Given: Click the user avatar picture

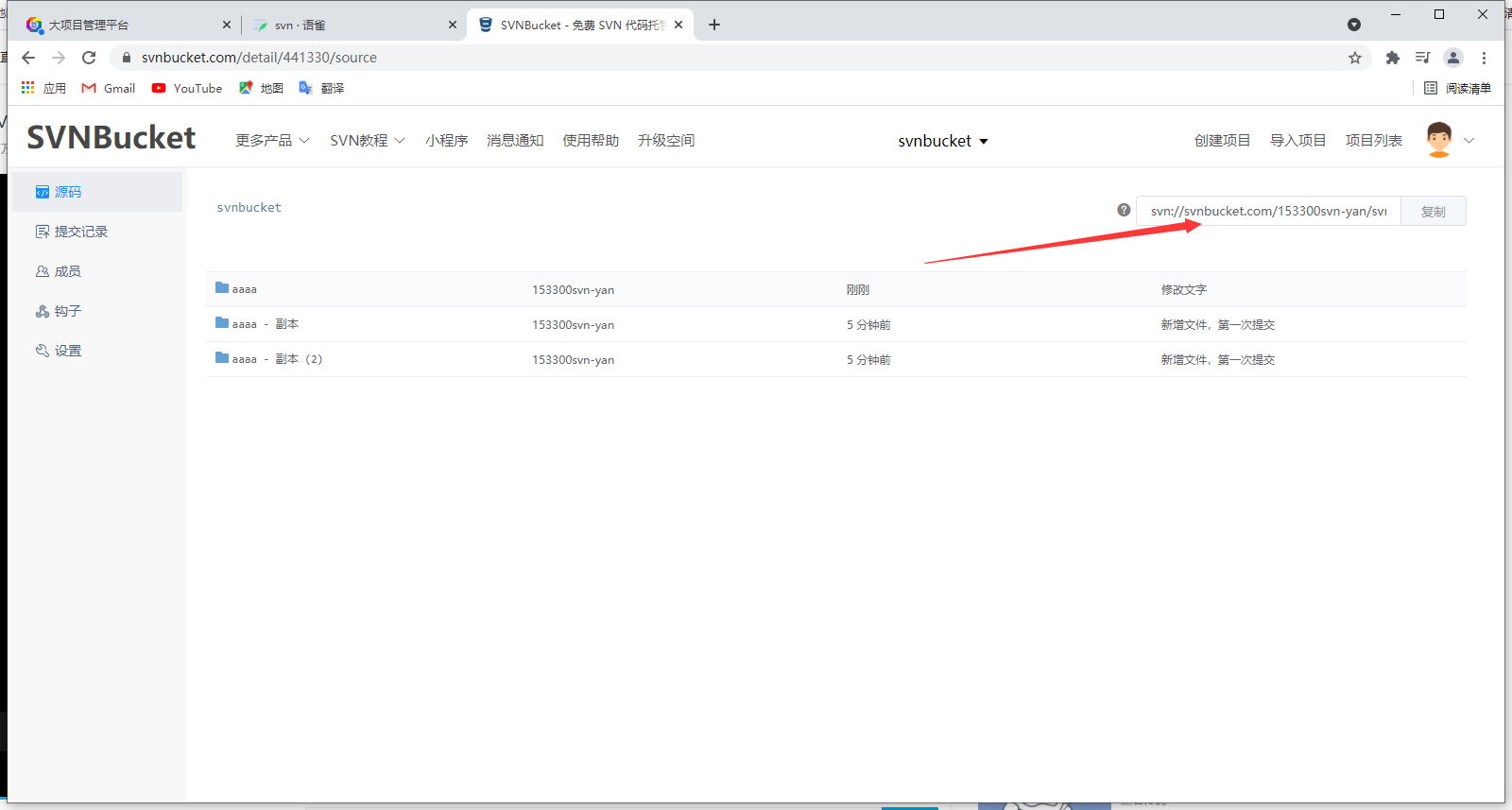Looking at the screenshot, I should click(x=1439, y=140).
